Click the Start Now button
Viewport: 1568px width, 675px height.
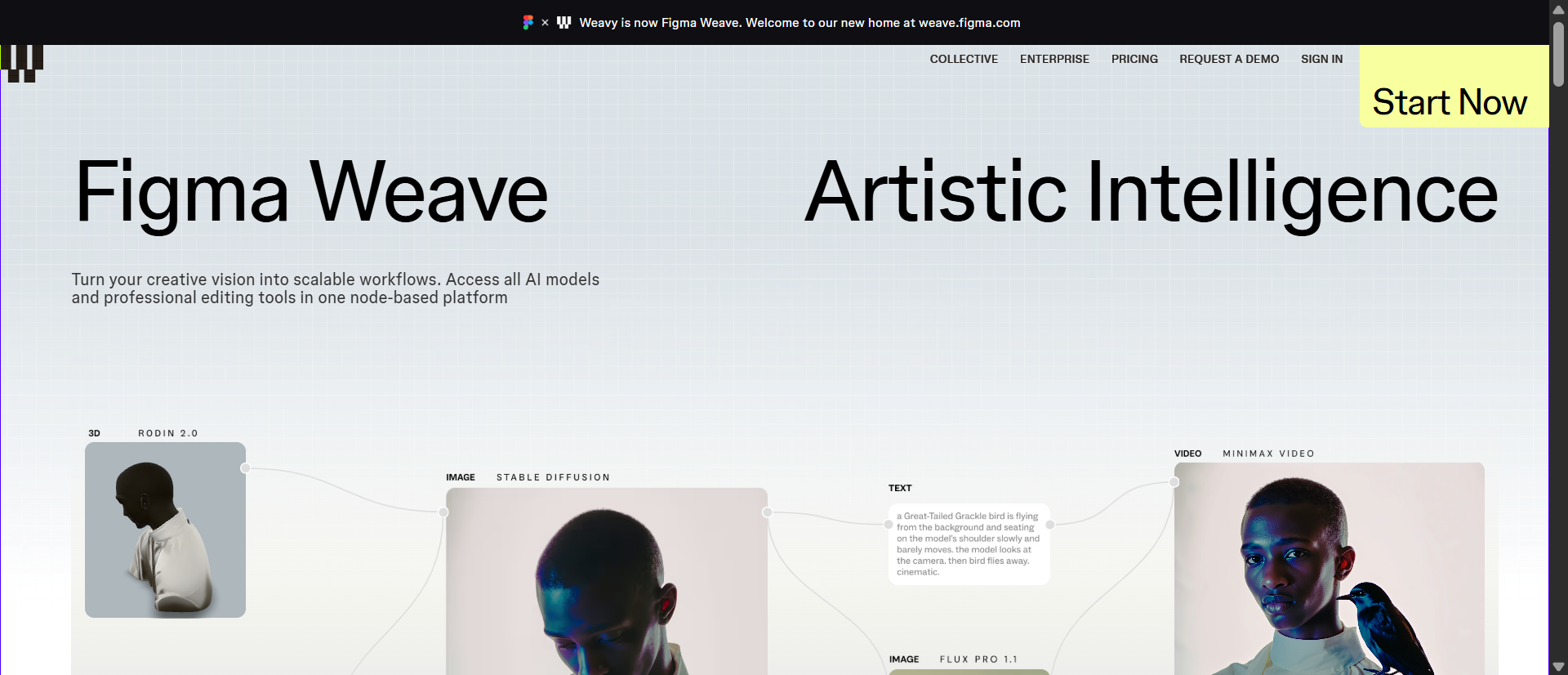click(1454, 87)
